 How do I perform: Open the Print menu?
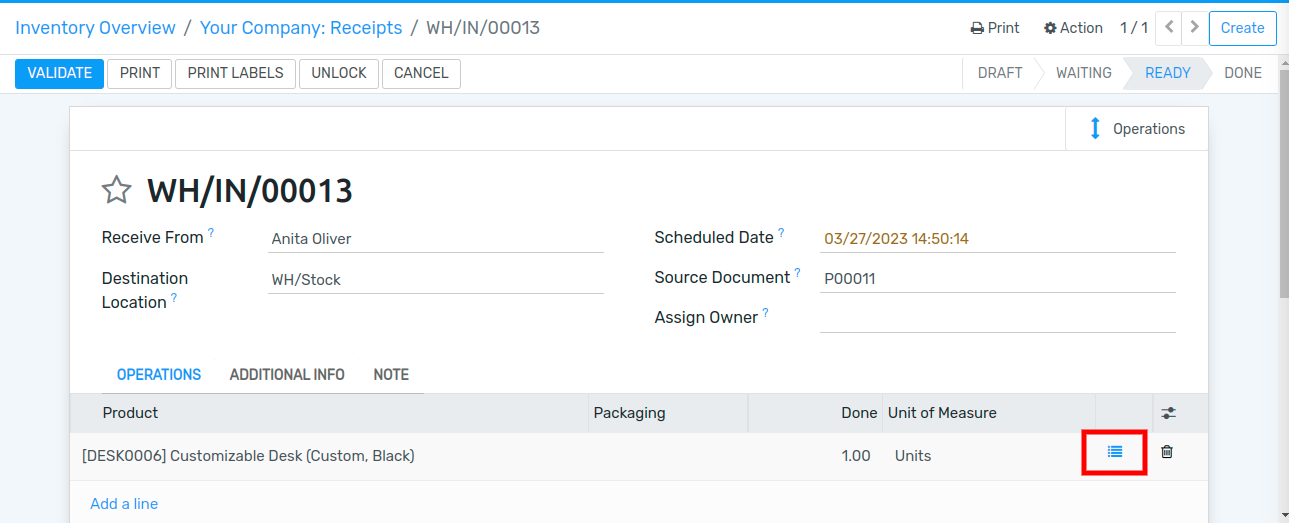point(995,28)
